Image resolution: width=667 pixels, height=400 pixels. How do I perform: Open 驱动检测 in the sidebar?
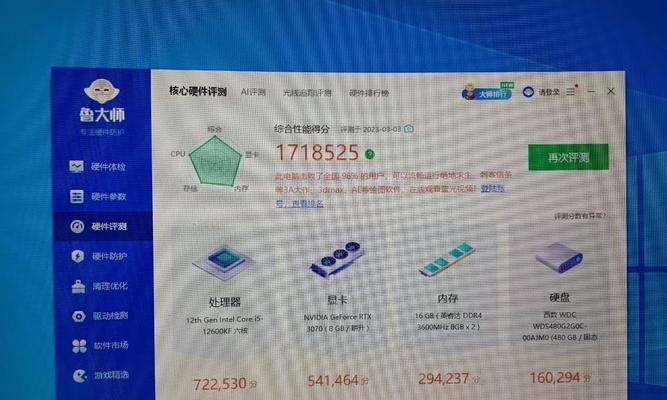coord(100,316)
